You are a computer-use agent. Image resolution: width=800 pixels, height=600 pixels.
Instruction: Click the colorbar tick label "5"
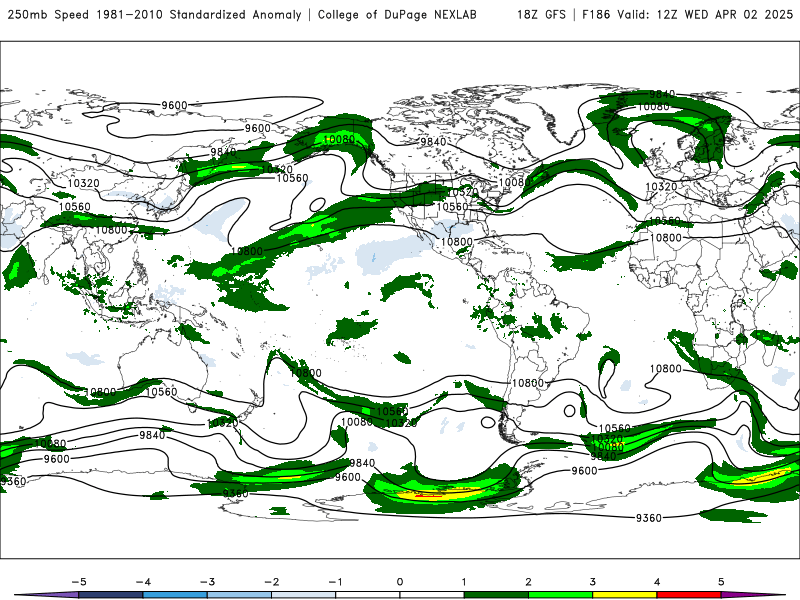pyautogui.click(x=721, y=582)
